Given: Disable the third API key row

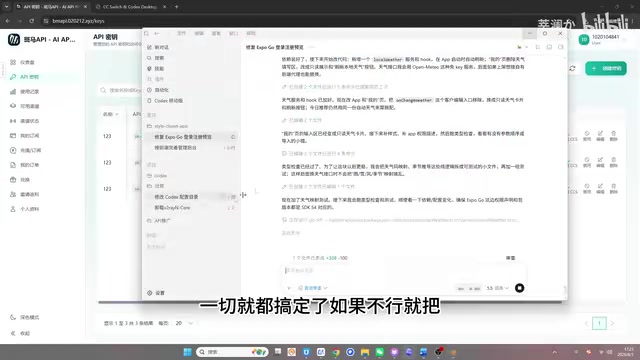Looking at the screenshot, I should (x=587, y=189).
